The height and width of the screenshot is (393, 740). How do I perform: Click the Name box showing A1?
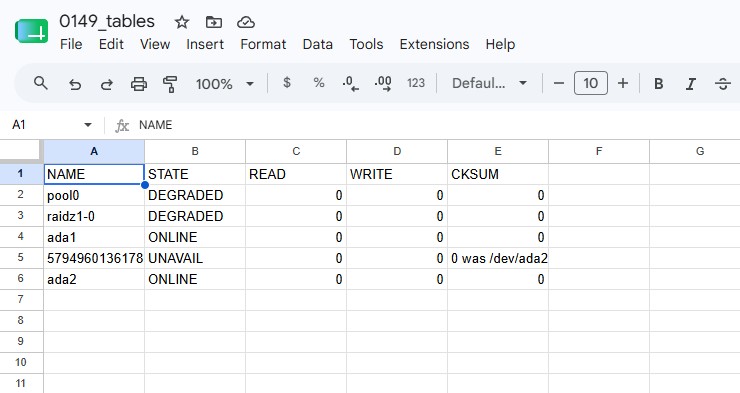[x=47, y=125]
